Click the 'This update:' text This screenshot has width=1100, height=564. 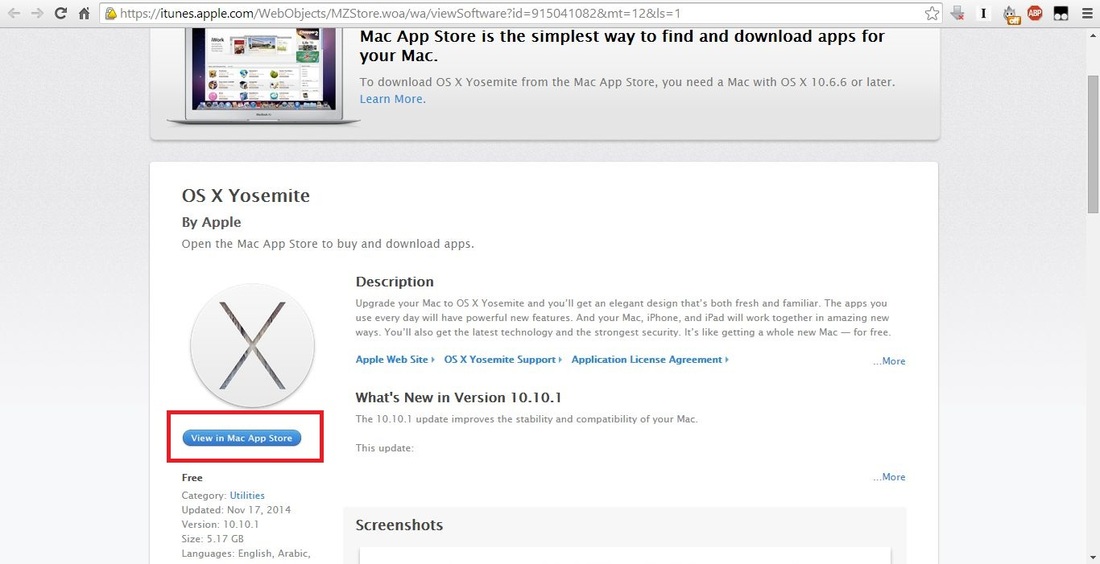tap(384, 448)
